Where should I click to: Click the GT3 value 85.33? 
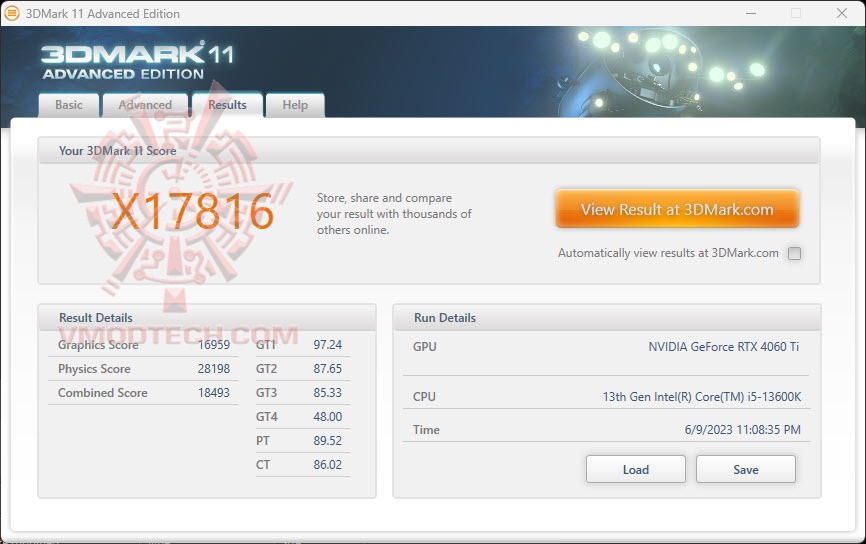[x=328, y=393]
